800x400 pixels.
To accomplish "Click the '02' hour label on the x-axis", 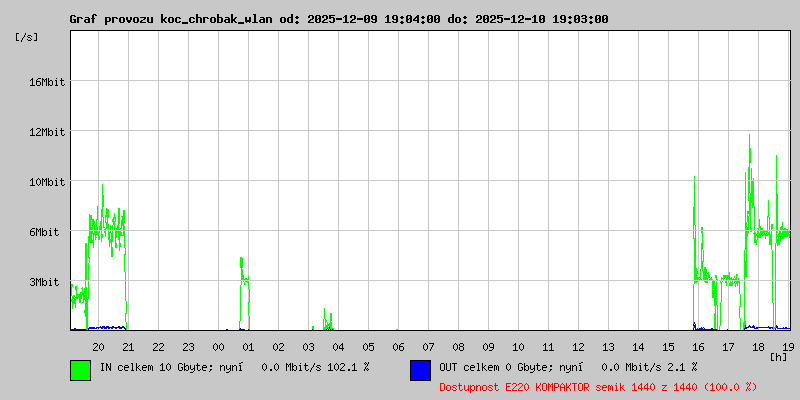I will click(279, 347).
